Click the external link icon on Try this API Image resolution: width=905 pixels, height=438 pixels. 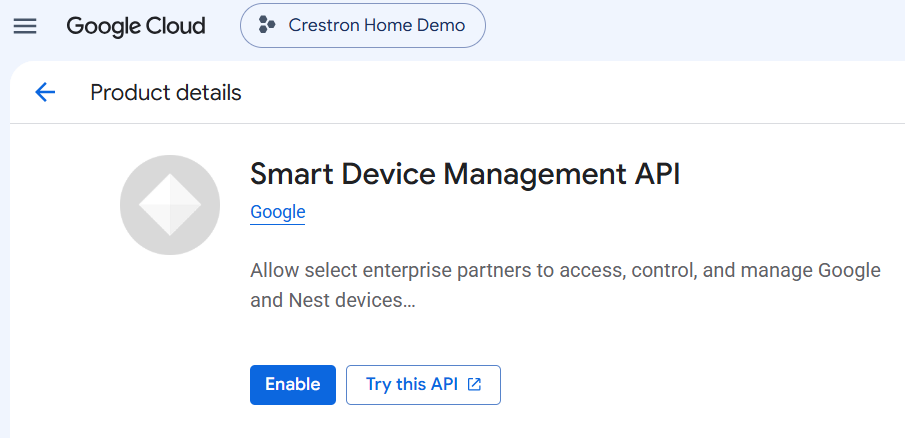tap(474, 385)
